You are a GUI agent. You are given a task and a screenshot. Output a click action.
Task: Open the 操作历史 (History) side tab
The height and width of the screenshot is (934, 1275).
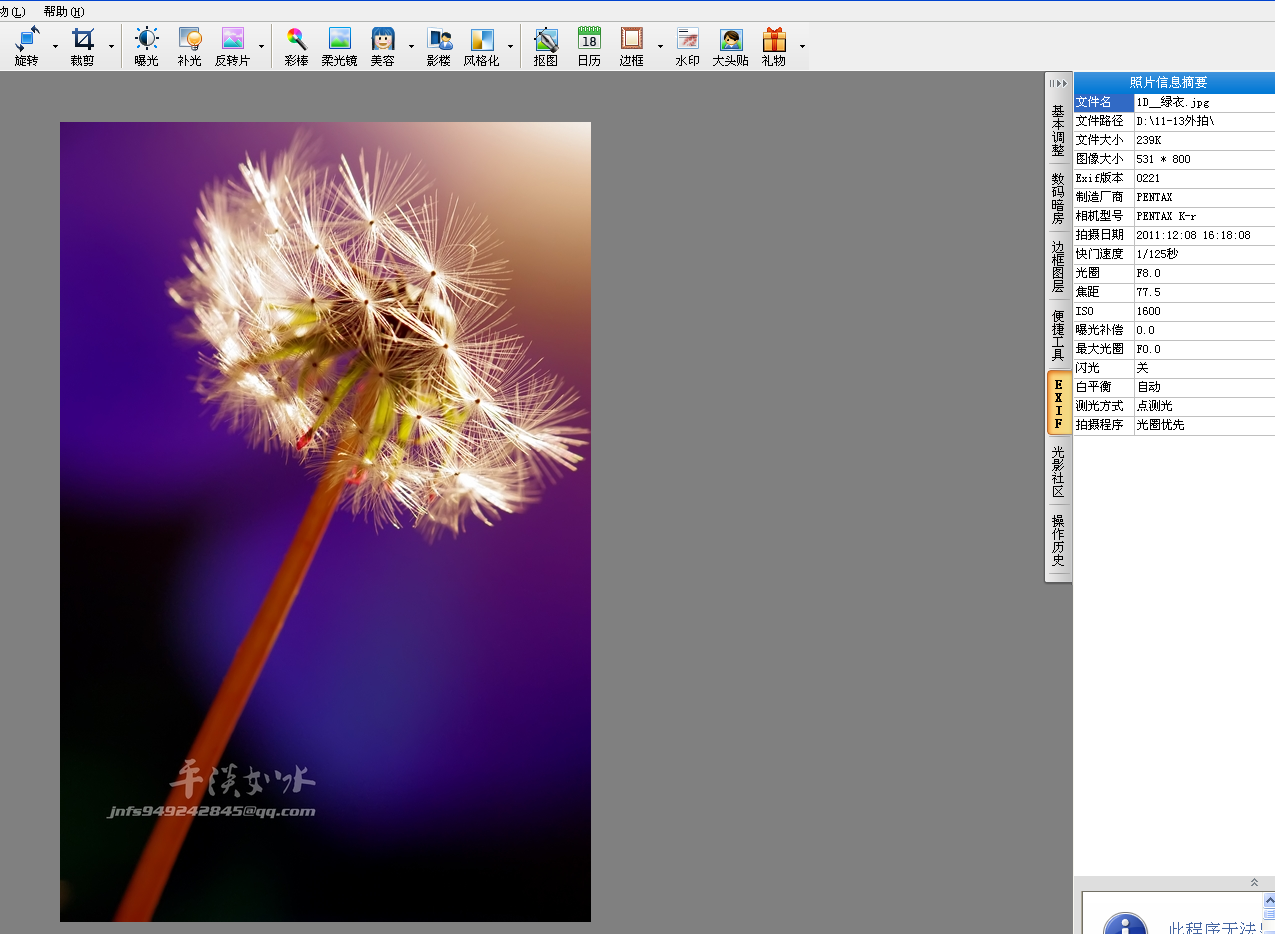[1058, 540]
